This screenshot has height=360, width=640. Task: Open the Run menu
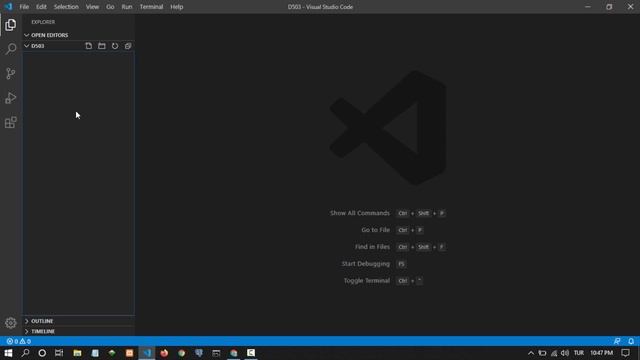click(127, 7)
